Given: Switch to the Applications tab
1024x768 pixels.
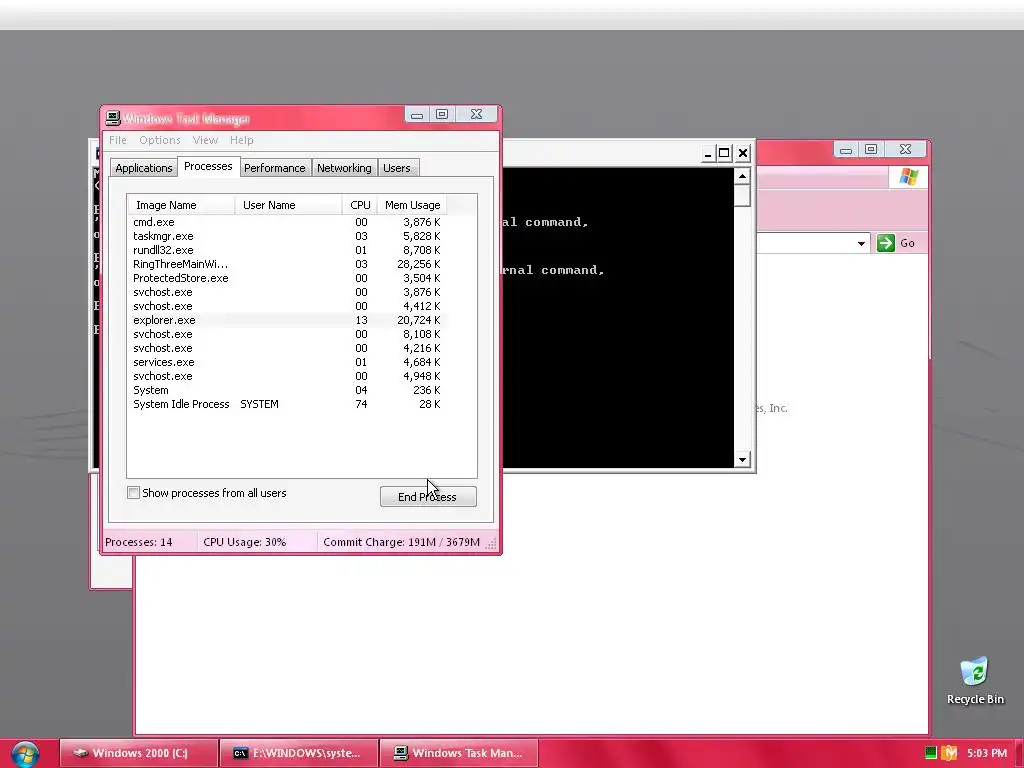Looking at the screenshot, I should (x=144, y=168).
